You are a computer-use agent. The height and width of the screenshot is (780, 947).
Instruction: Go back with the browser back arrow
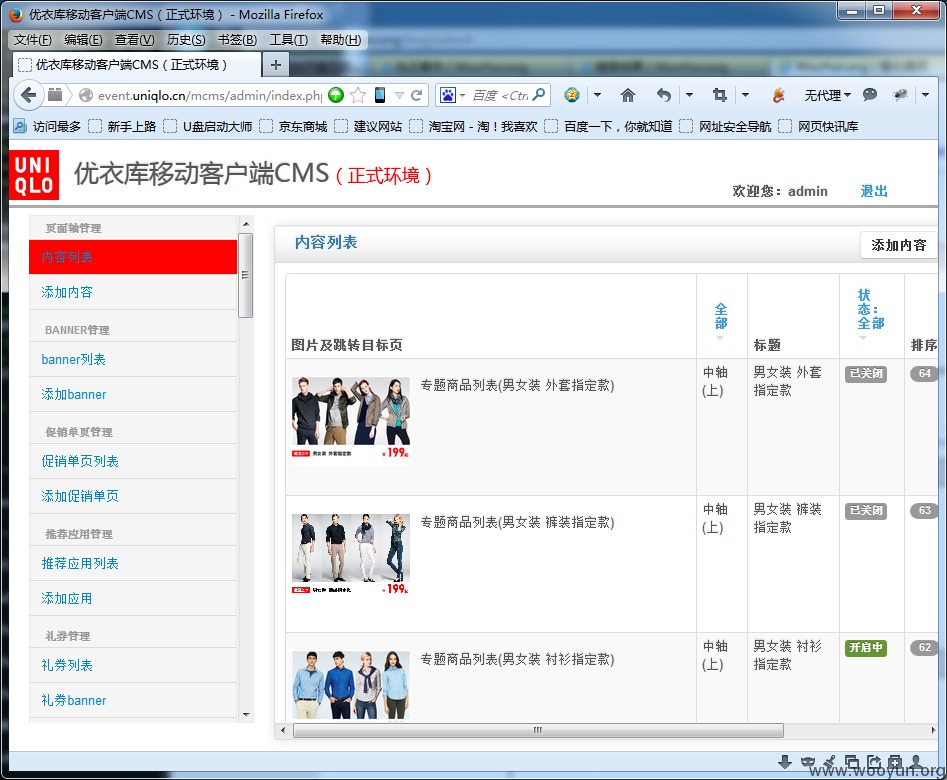click(28, 95)
